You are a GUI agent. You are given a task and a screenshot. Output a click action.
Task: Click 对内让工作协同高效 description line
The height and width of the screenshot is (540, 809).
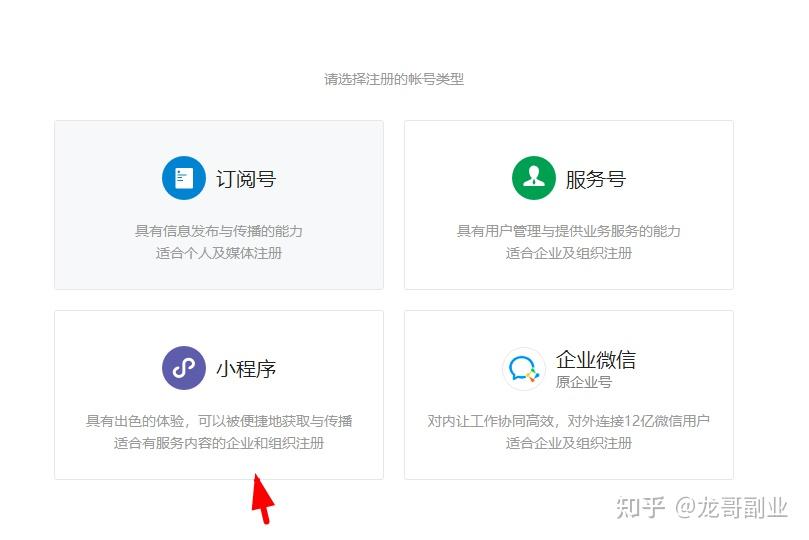tap(569, 420)
